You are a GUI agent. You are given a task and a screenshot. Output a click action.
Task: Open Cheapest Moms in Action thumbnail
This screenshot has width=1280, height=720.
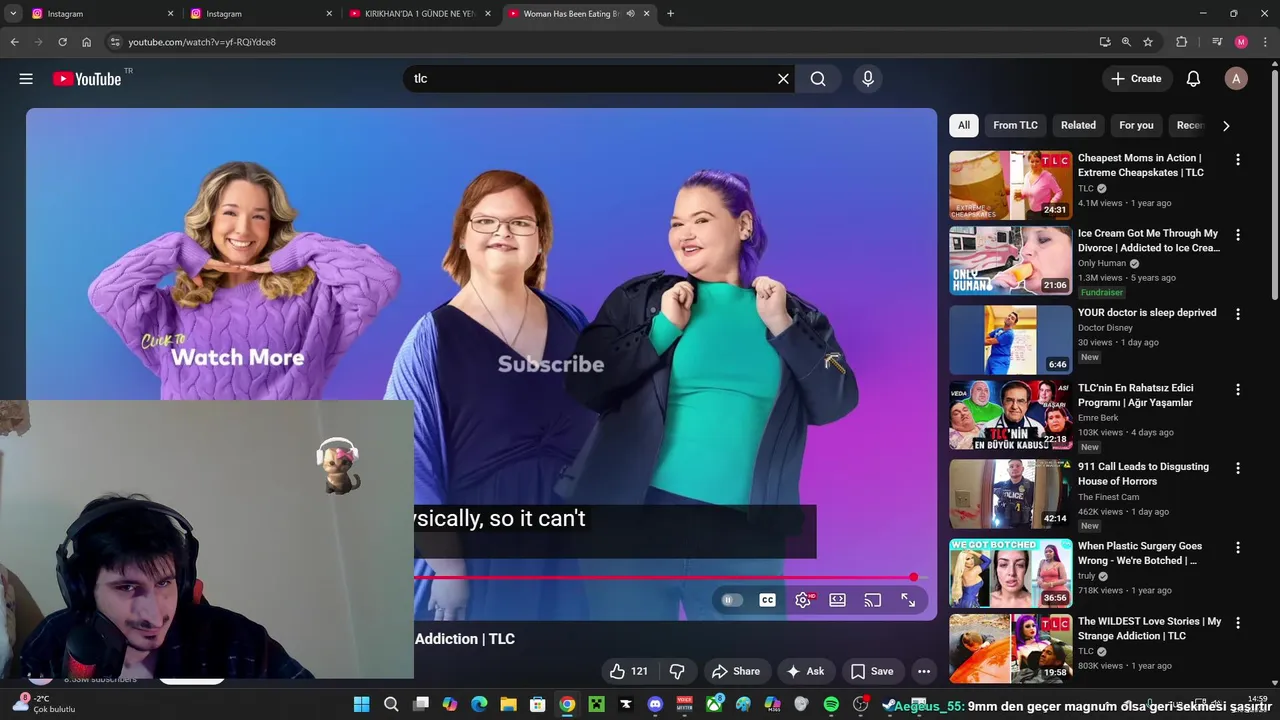1010,185
